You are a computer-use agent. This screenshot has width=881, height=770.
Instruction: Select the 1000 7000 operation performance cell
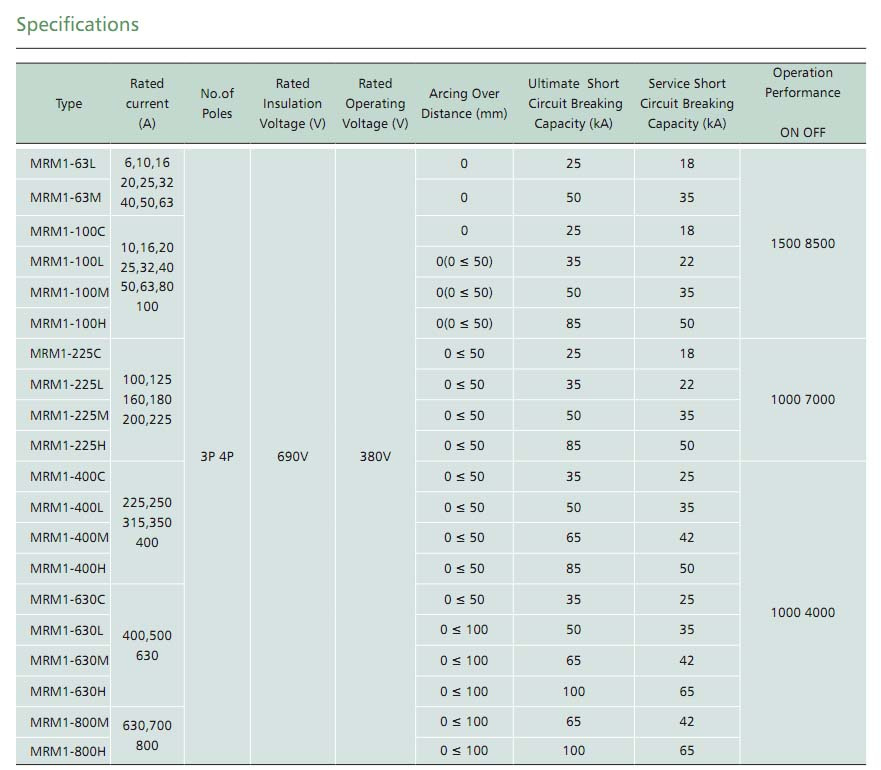point(803,400)
